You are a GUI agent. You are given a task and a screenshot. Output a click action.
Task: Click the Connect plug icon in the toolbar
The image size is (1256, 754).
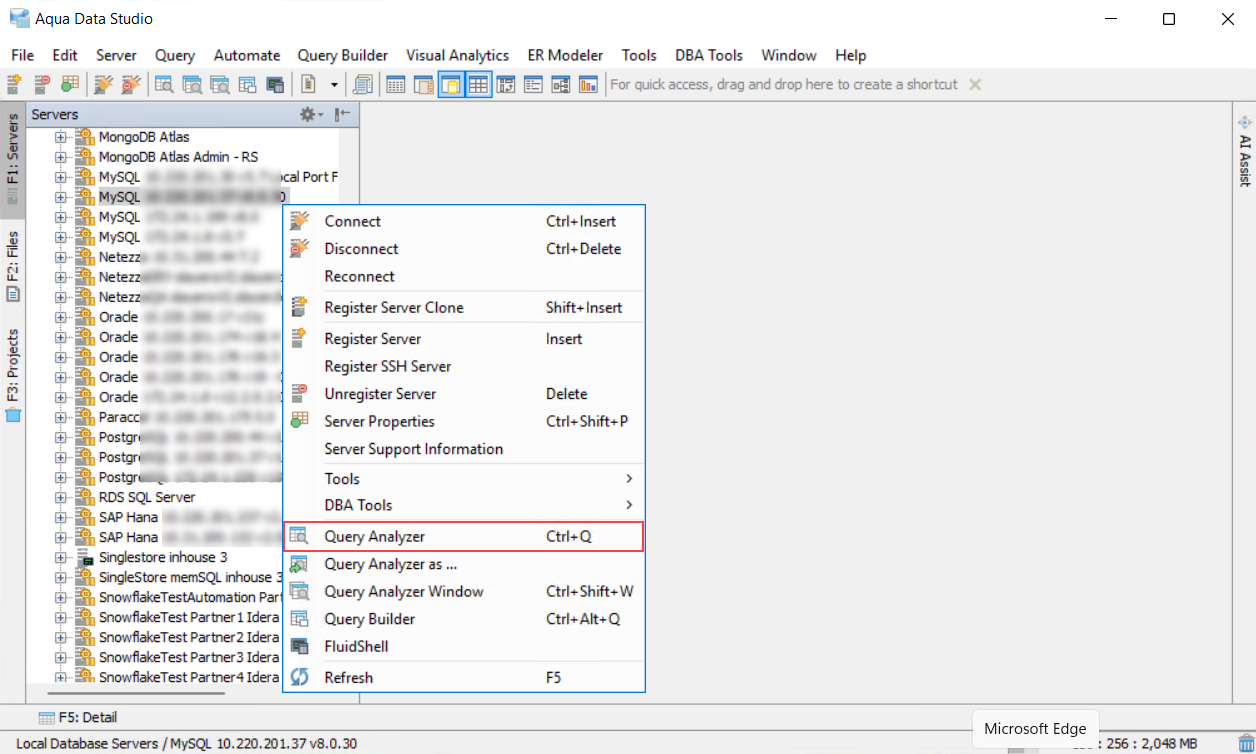point(103,85)
